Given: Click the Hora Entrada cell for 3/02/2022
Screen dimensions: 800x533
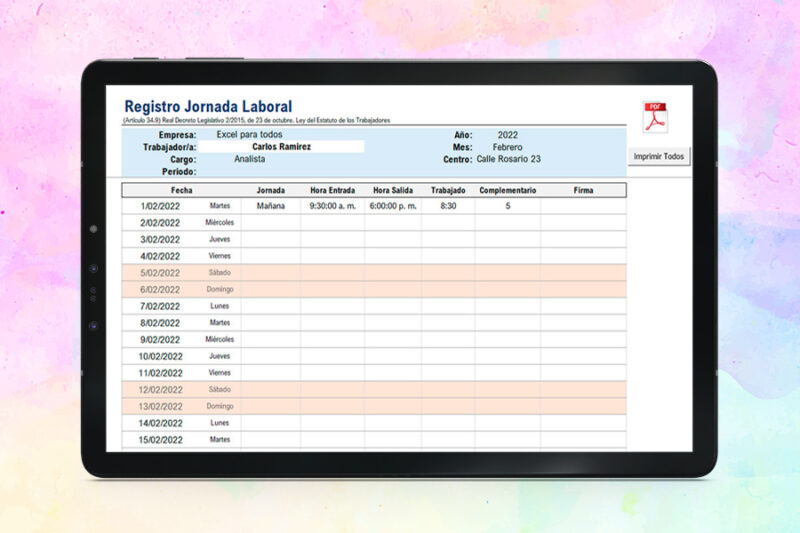Looking at the screenshot, I should point(333,240).
